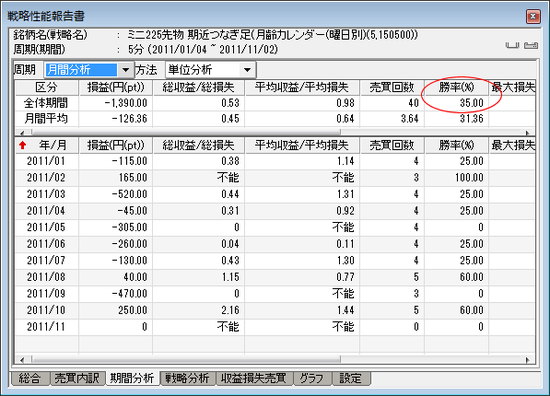This screenshot has height=396, width=550.
Task: Open the 戦略分析 tab
Action: pyautogui.click(x=187, y=378)
